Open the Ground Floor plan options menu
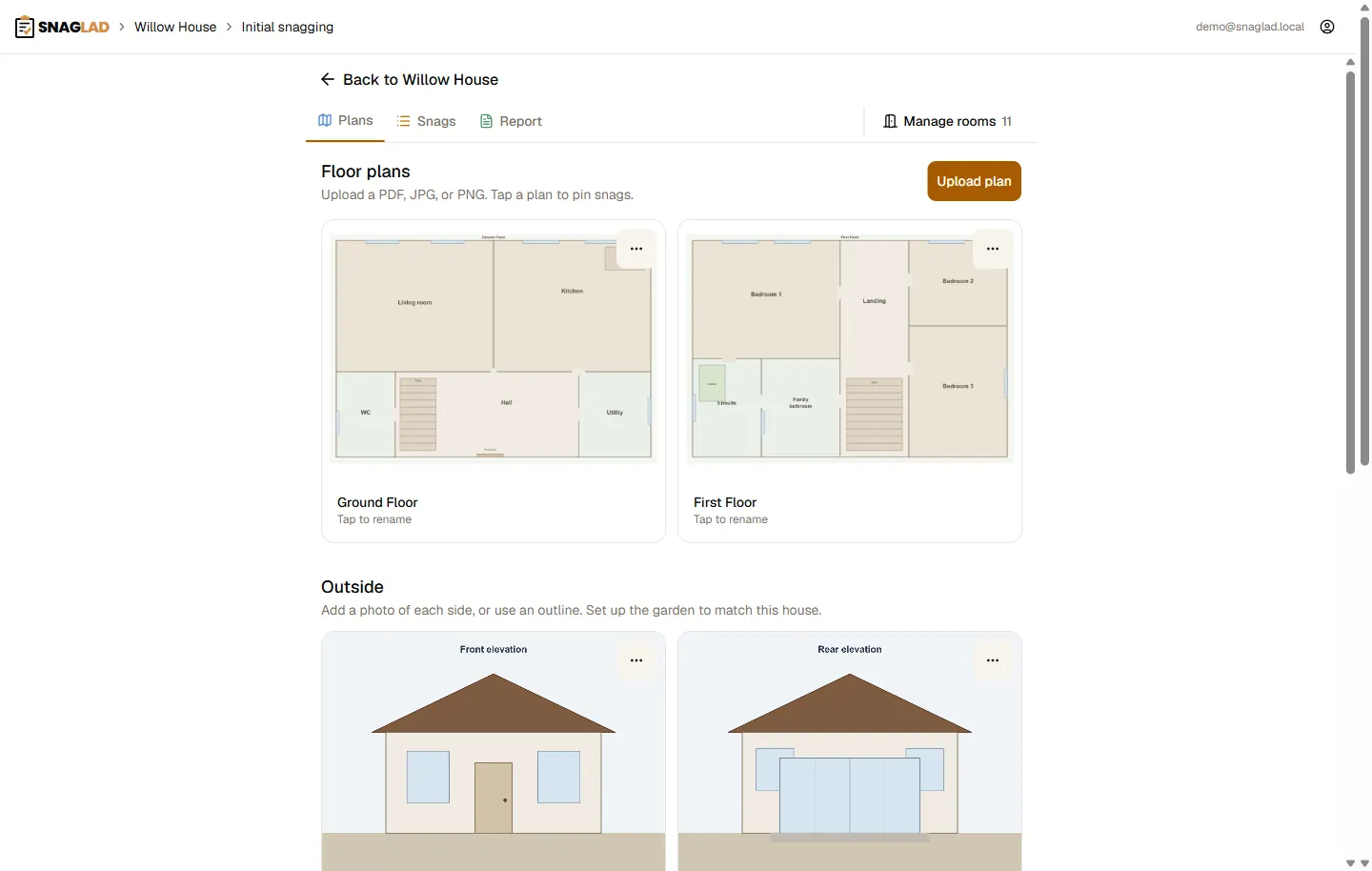 (636, 249)
